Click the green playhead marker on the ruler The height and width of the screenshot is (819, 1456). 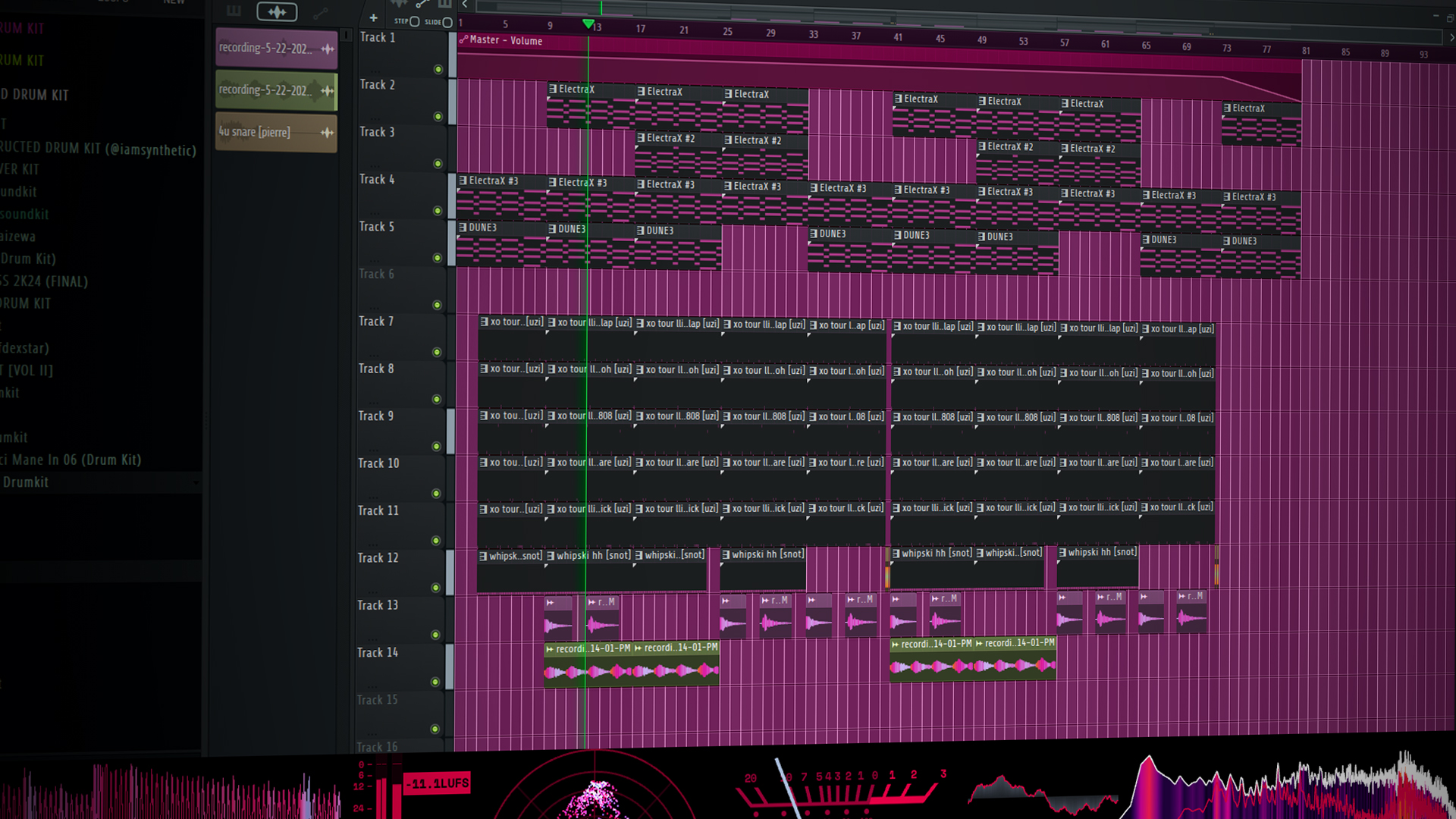(x=588, y=24)
